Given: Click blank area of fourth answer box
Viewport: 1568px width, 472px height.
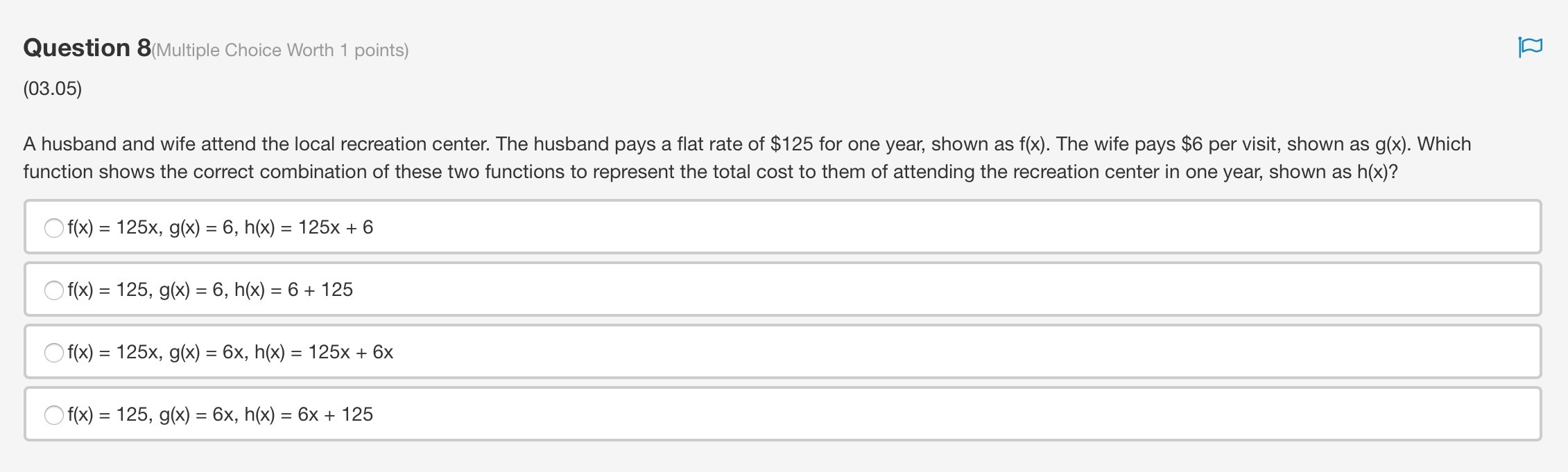Looking at the screenshot, I should (x=902, y=414).
